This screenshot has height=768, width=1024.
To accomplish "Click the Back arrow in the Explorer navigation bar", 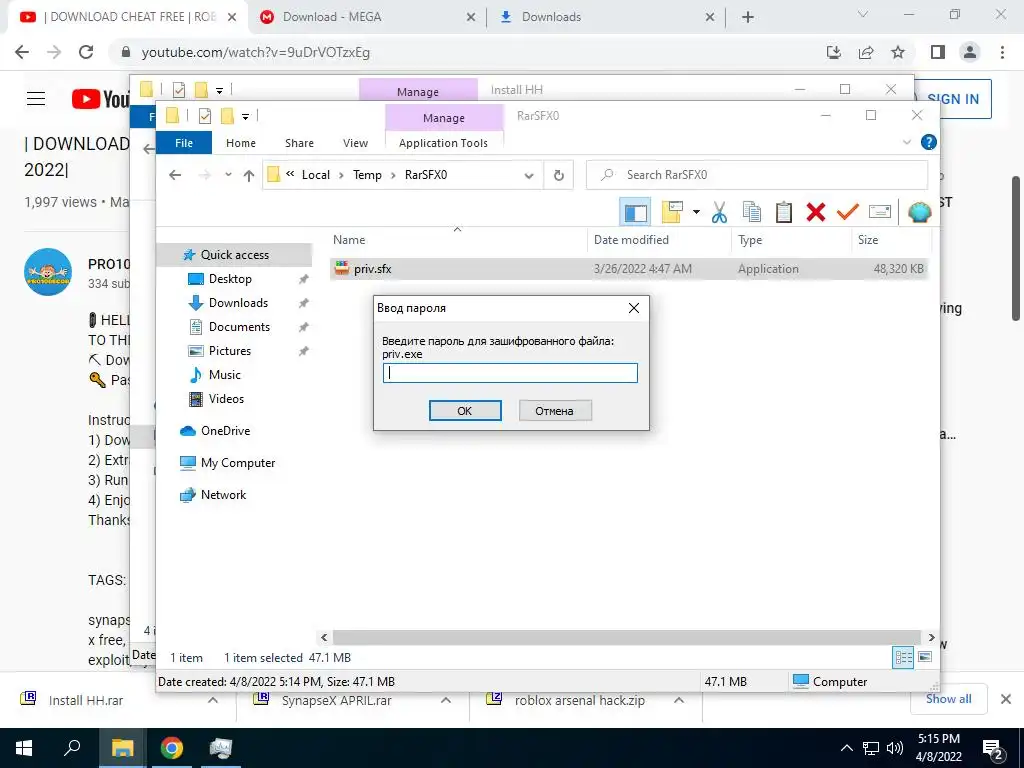I will [175, 175].
